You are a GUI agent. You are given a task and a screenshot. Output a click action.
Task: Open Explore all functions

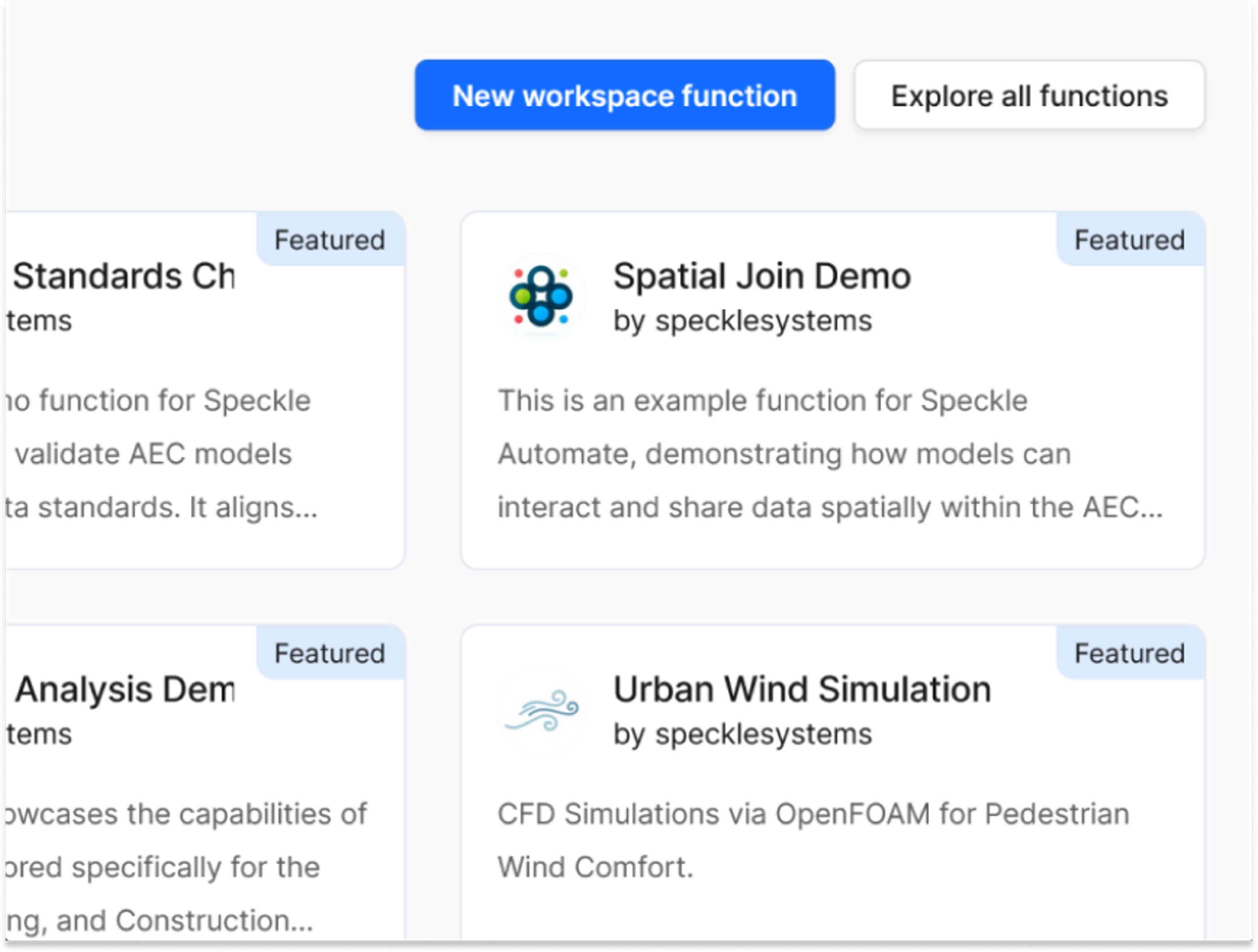click(x=1029, y=95)
